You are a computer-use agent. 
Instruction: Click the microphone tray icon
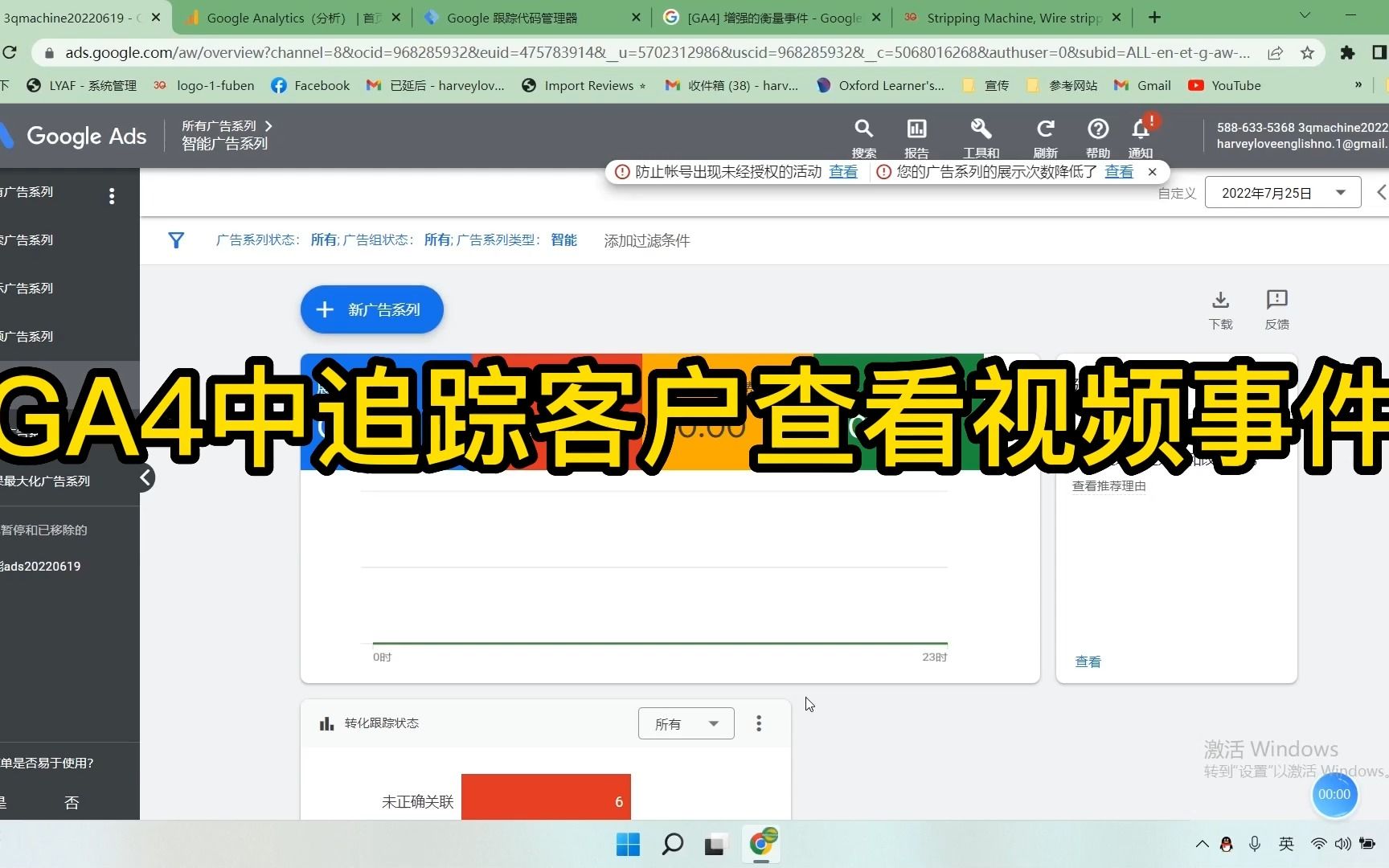[1254, 844]
